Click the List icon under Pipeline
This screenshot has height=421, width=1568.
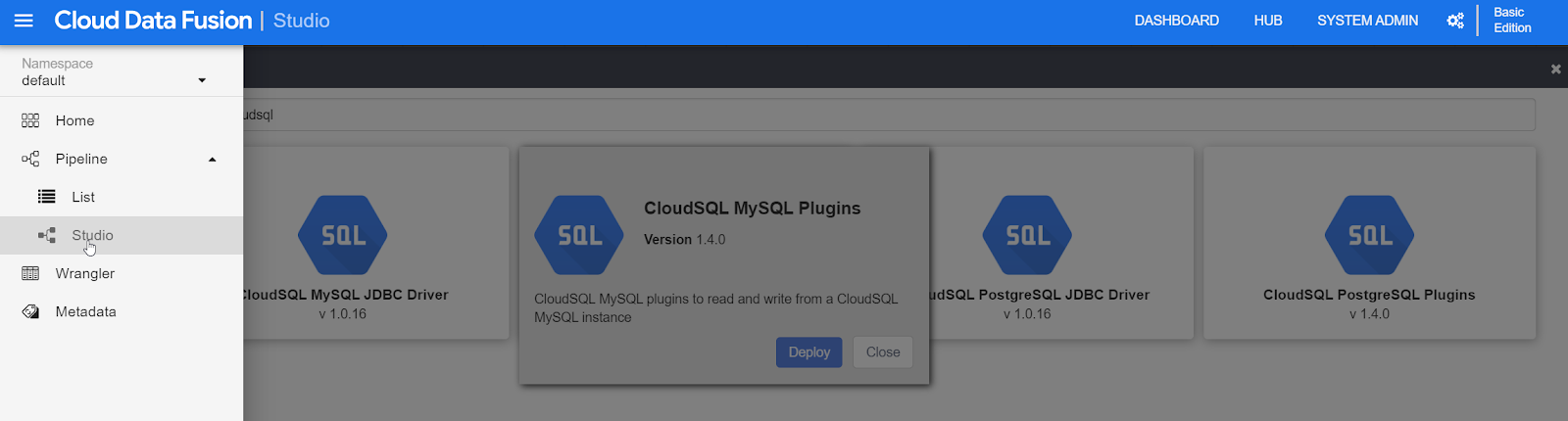click(x=46, y=197)
